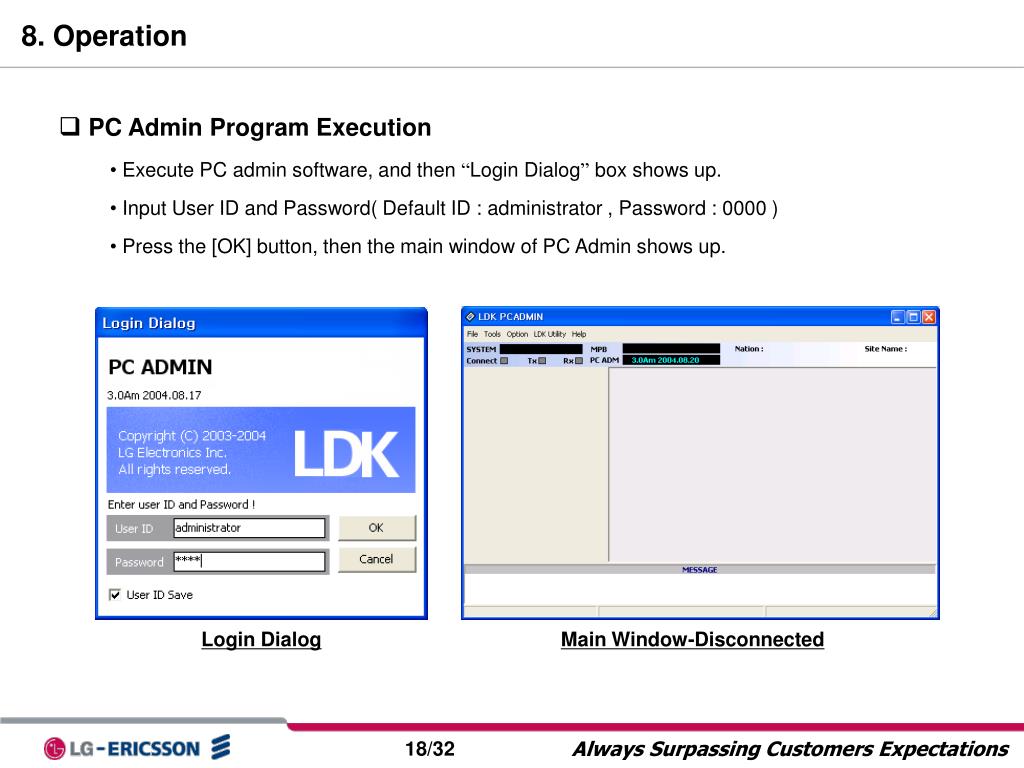Maximize the LDK PCADMIN window
The image size is (1024, 768).
point(914,317)
